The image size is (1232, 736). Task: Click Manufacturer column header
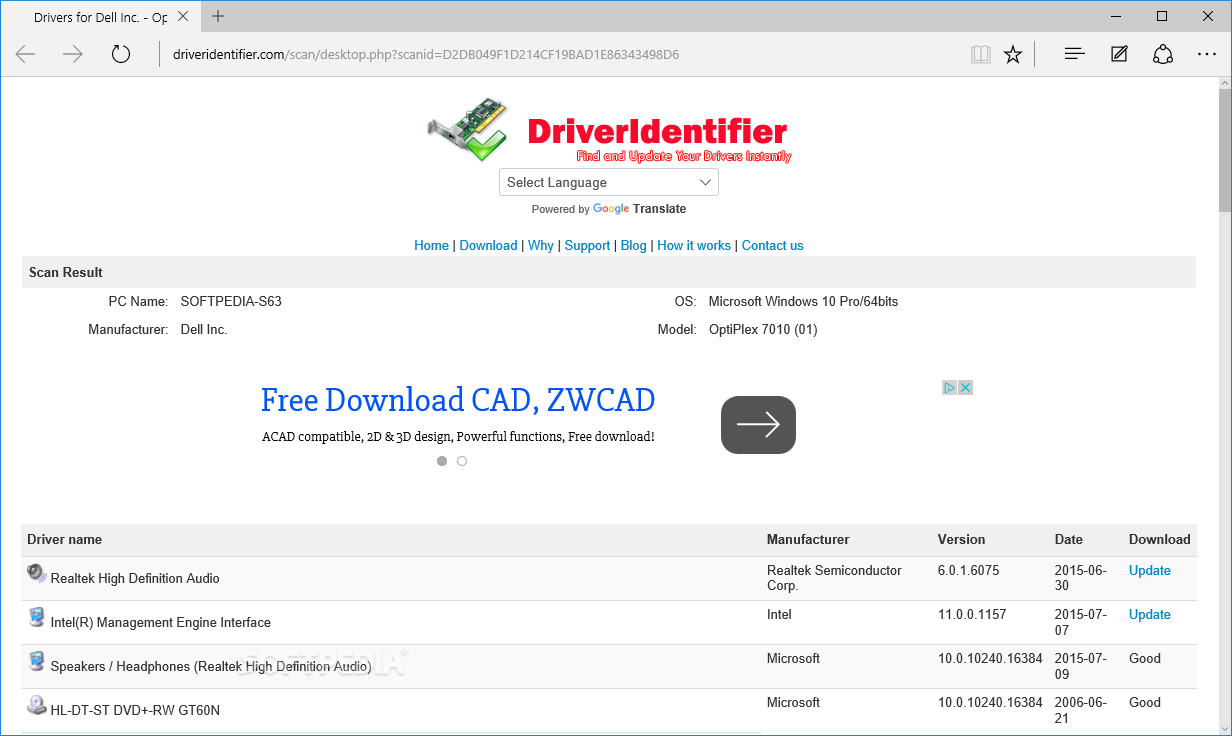[x=808, y=539]
